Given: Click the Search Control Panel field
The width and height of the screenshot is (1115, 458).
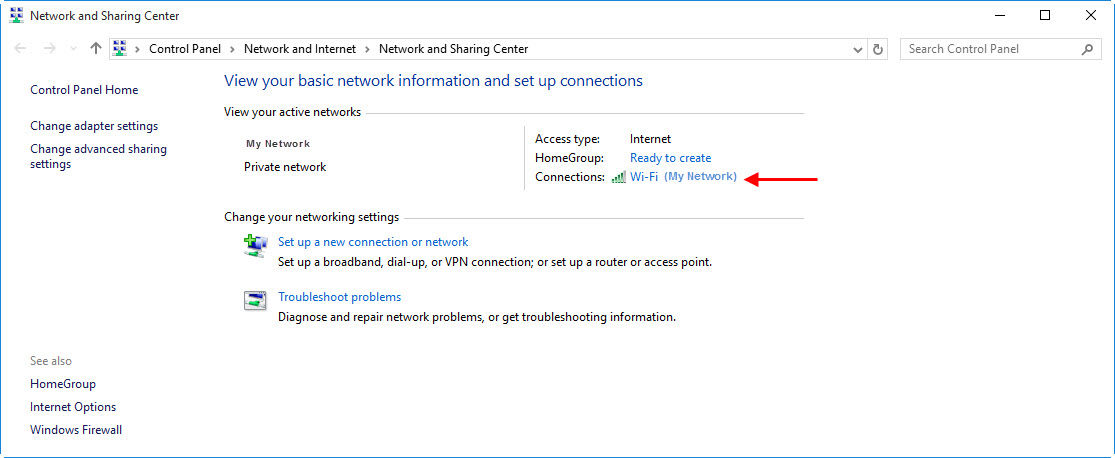Looking at the screenshot, I should (1001, 49).
